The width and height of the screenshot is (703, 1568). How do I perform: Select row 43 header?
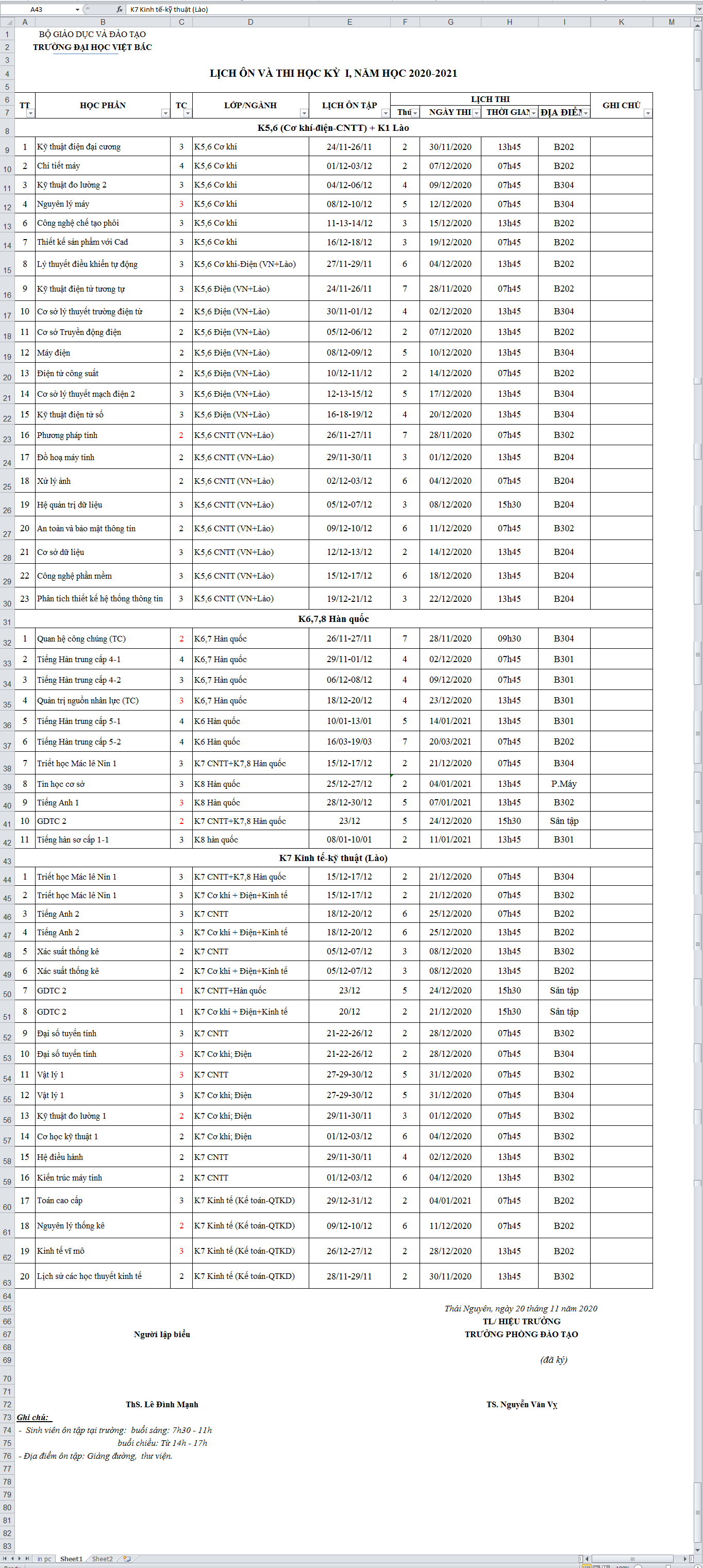7,861
